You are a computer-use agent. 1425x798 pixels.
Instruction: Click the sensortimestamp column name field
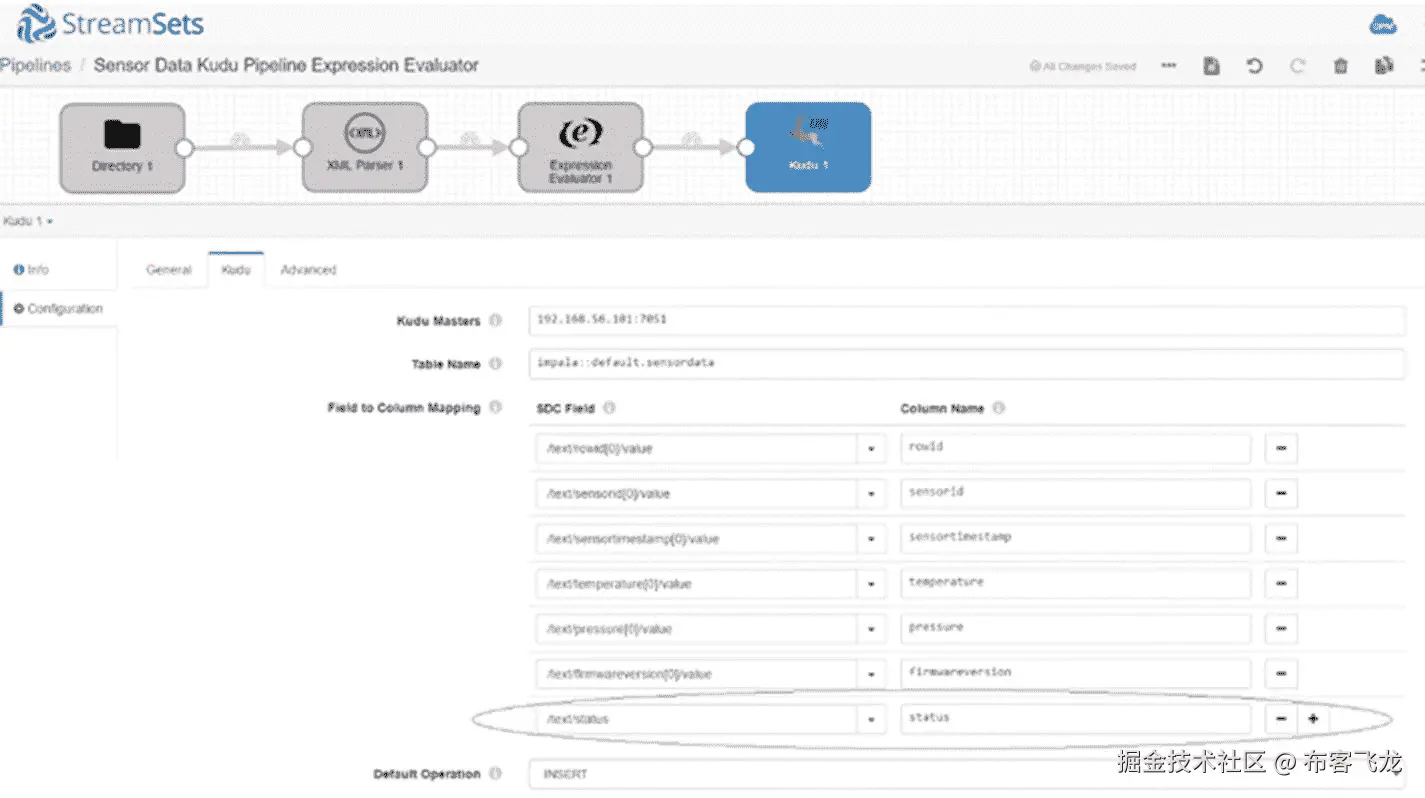tap(1075, 538)
